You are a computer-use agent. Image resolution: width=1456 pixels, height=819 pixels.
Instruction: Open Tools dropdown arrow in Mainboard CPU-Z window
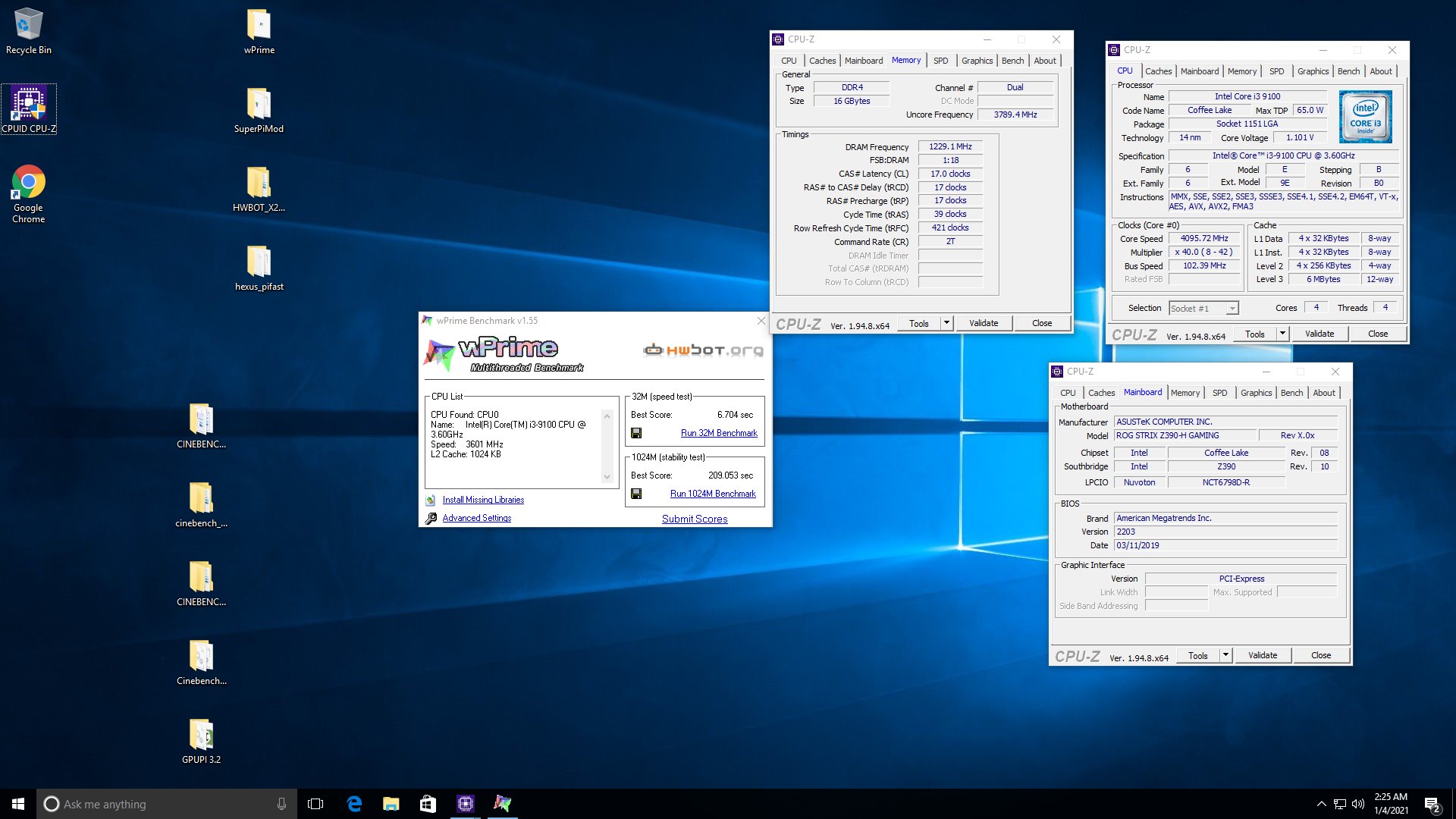pyautogui.click(x=1225, y=655)
